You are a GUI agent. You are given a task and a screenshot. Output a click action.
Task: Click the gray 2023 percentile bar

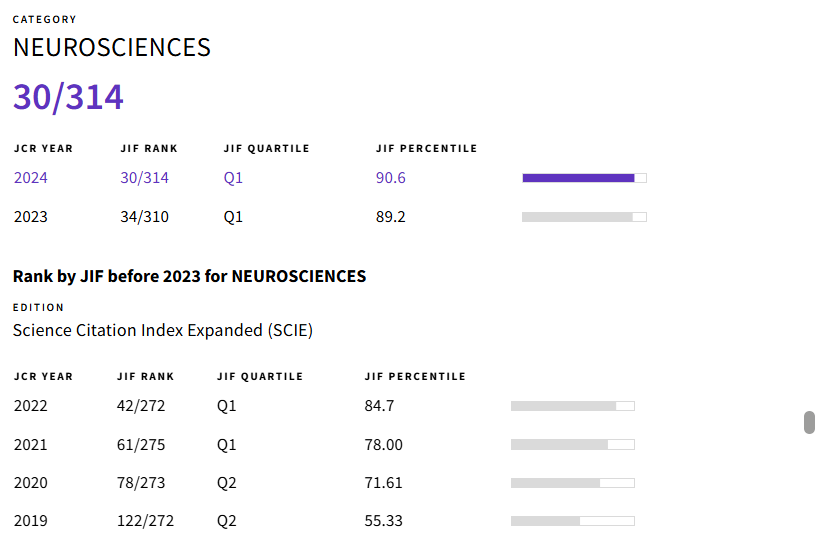pos(584,217)
